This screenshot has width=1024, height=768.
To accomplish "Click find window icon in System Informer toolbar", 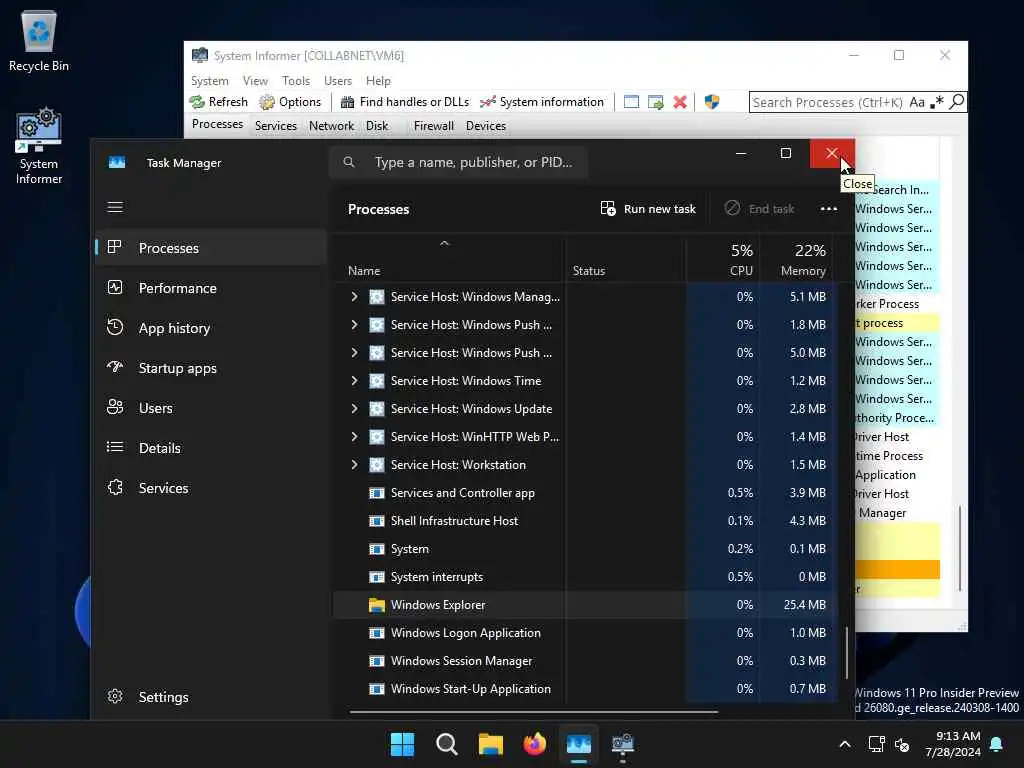I will tap(631, 102).
